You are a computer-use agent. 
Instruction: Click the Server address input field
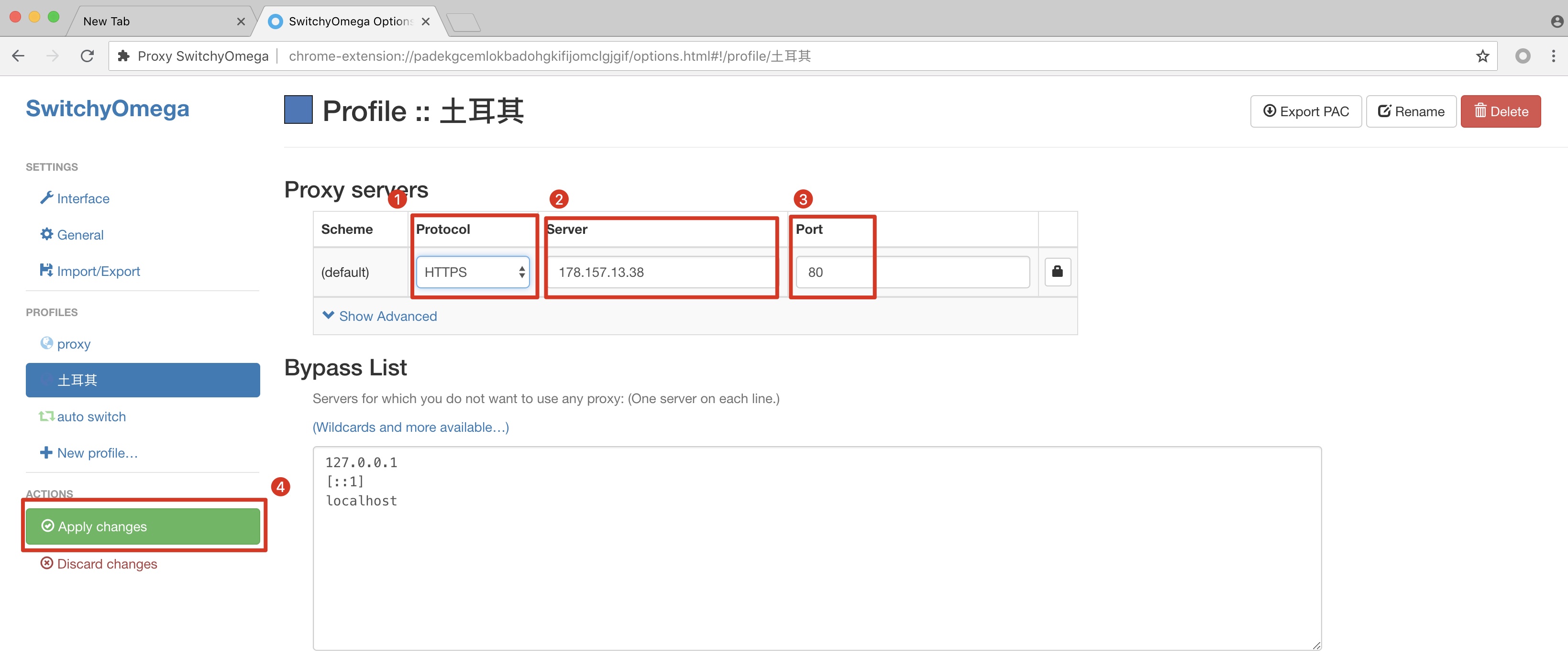click(661, 272)
